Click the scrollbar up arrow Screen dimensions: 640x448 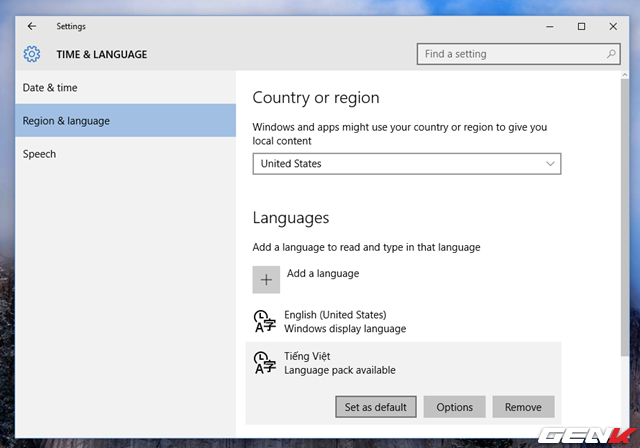pyautogui.click(x=624, y=75)
